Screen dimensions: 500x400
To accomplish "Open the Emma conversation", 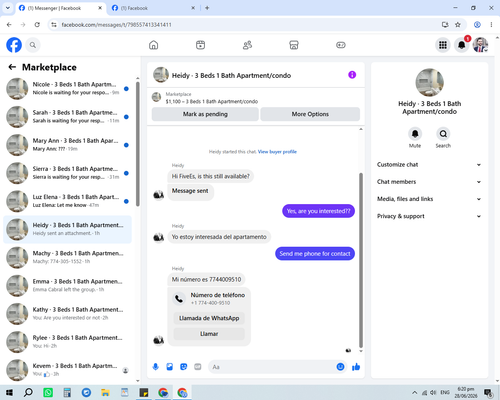I will click(68, 286).
